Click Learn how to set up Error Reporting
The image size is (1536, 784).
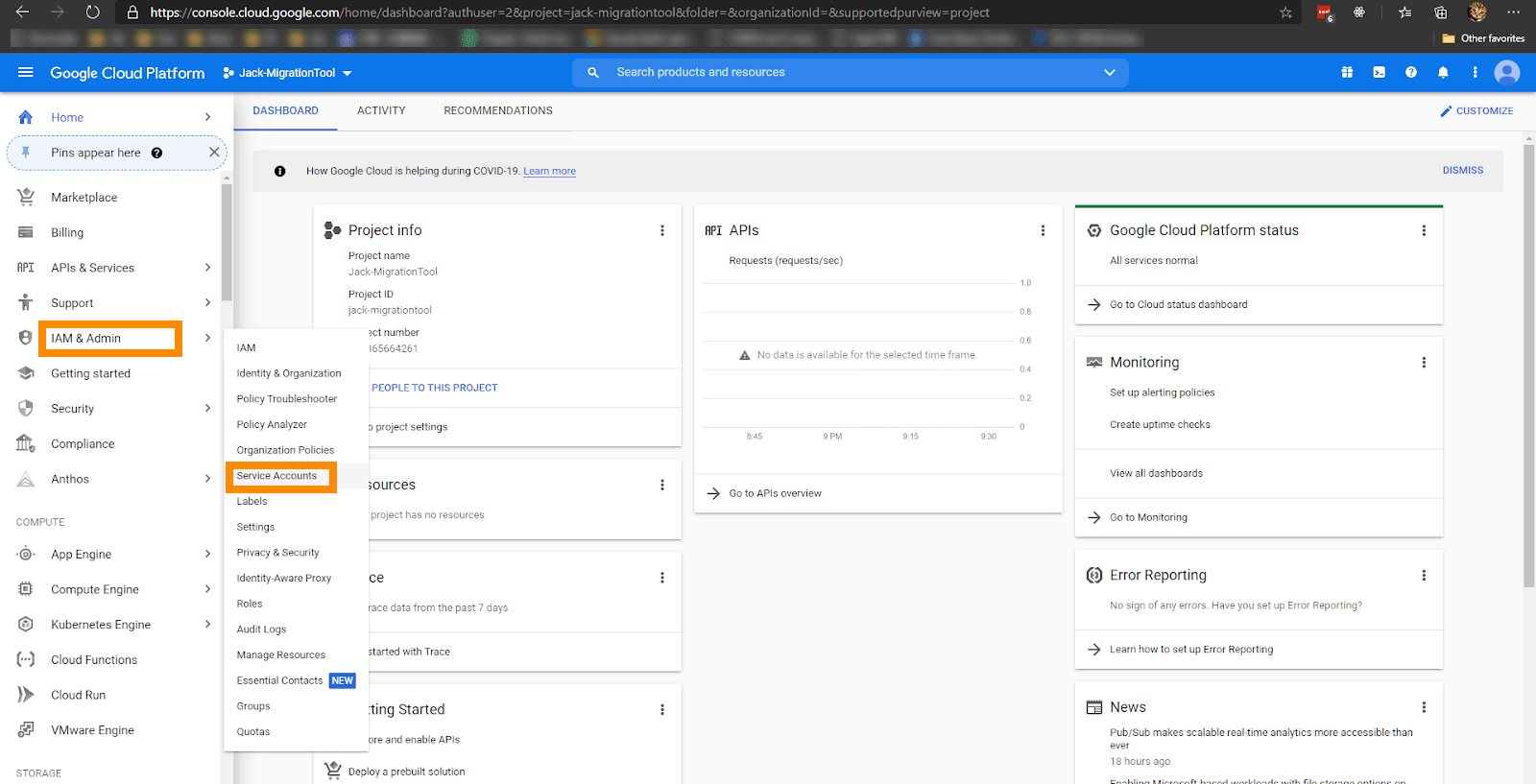(x=1190, y=650)
